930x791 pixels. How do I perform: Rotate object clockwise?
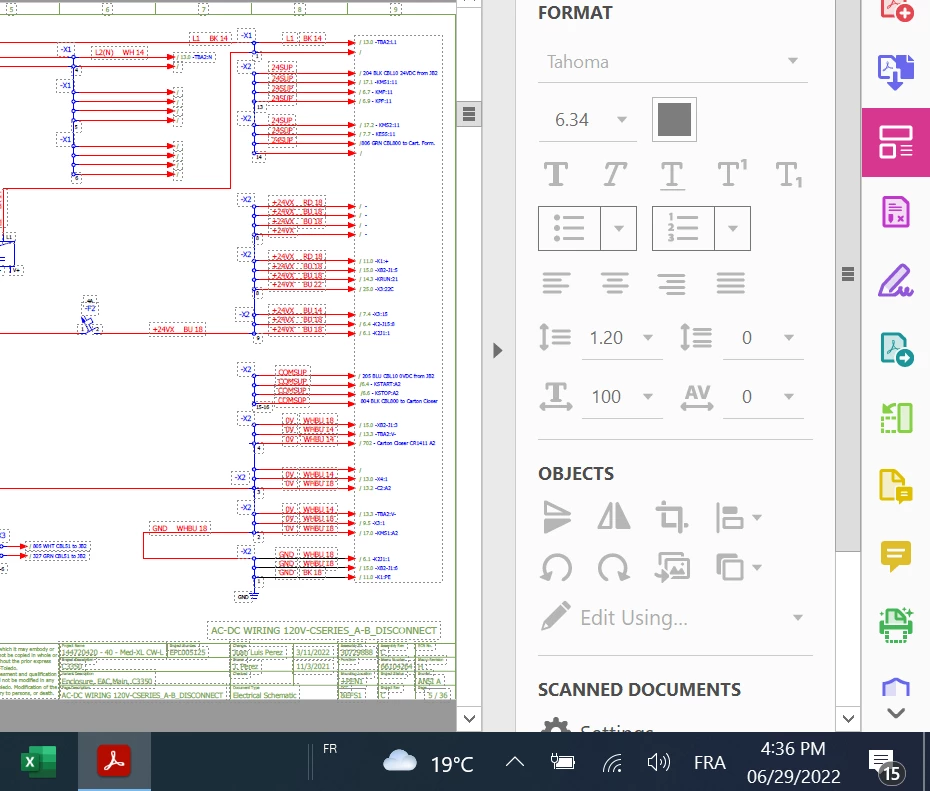(614, 567)
